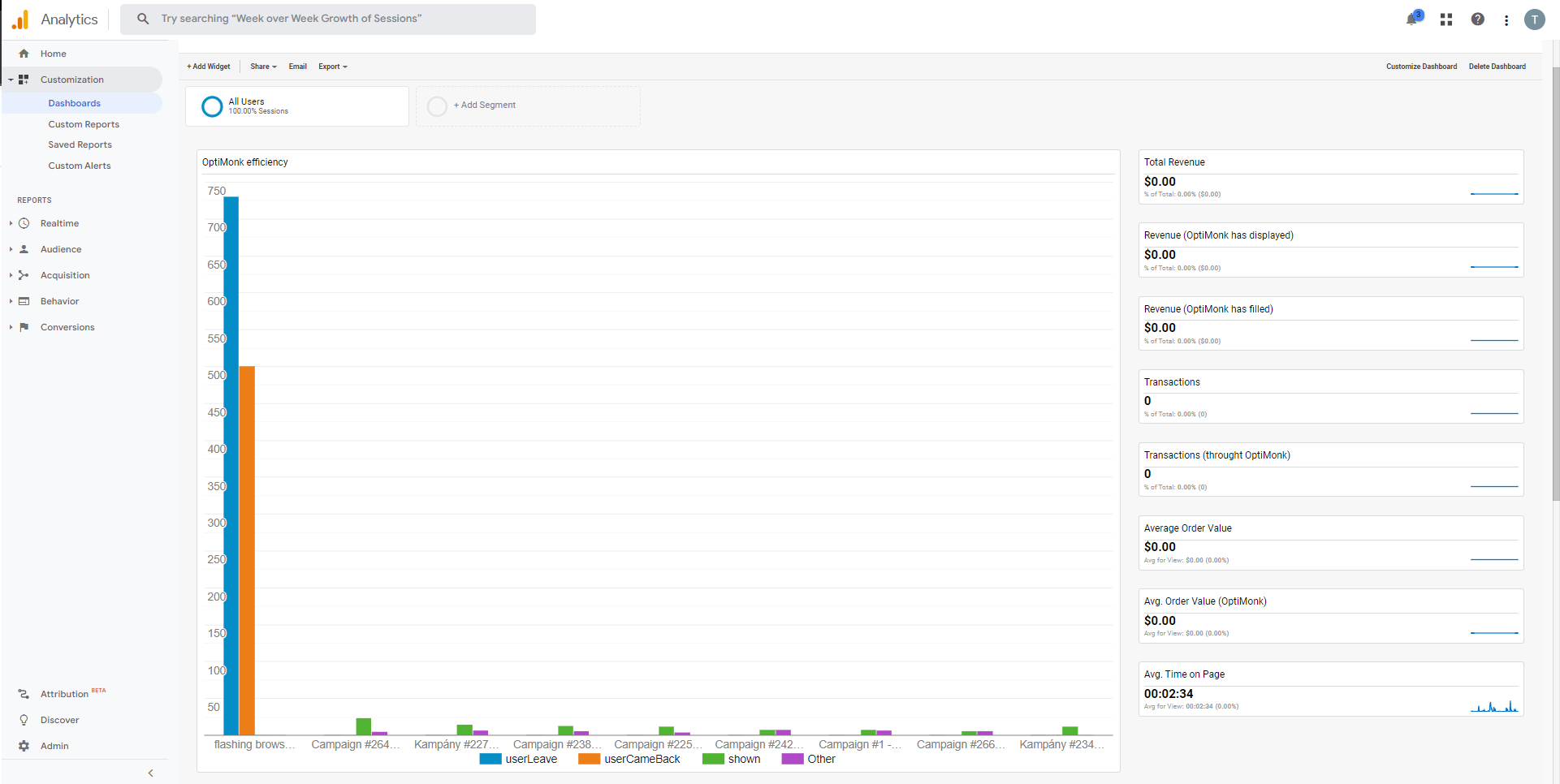The image size is (1560, 784).
Task: Open Custom Reports
Action: [84, 124]
